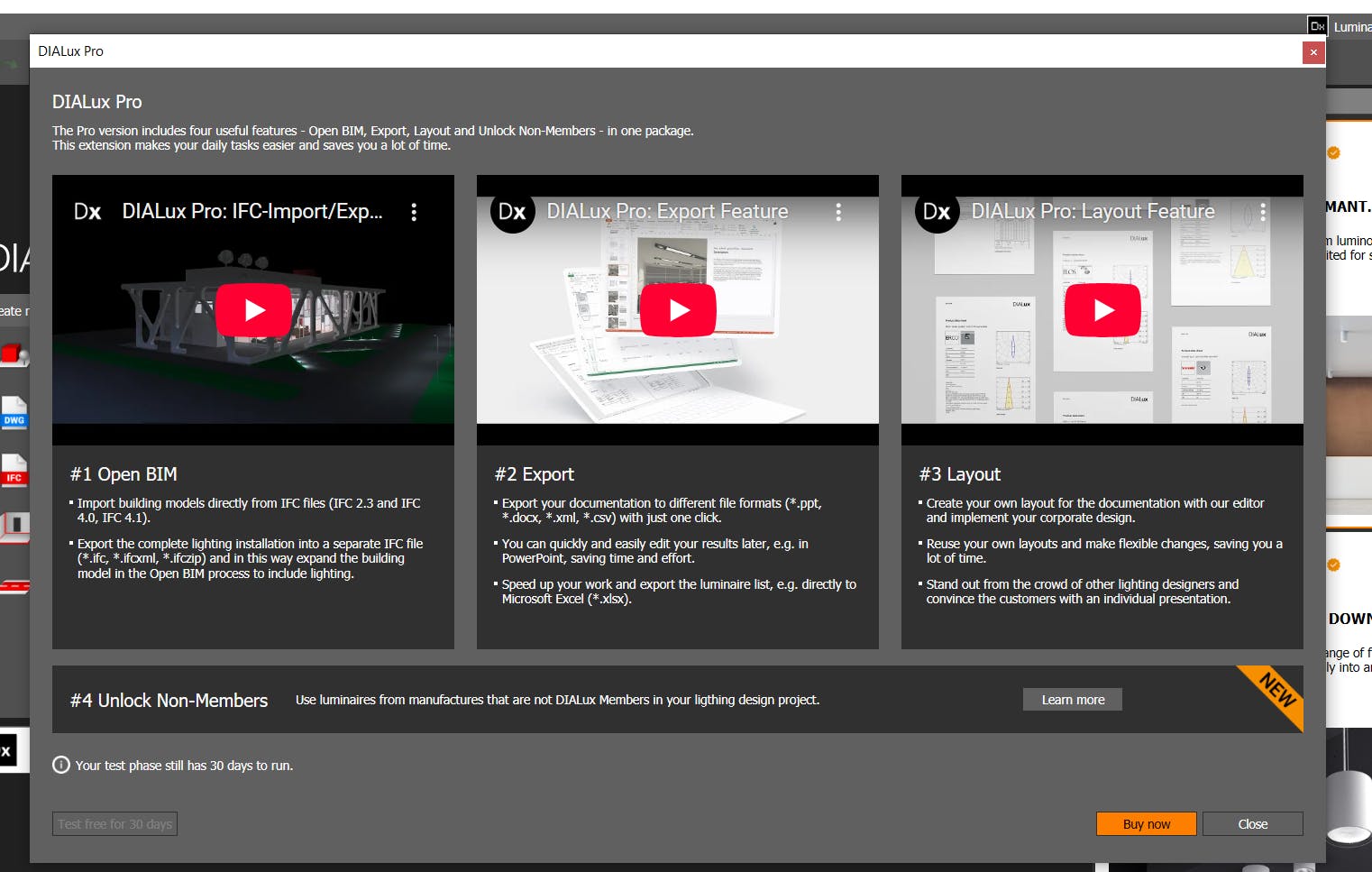The image size is (1372, 872).
Task: Click the DWG file icon in background window
Action: [x=14, y=413]
